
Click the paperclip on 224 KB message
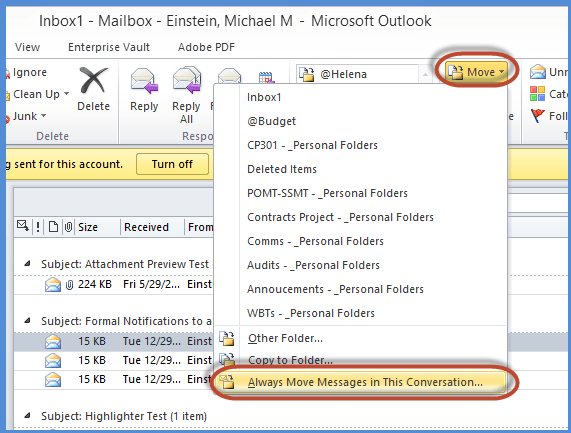69,285
